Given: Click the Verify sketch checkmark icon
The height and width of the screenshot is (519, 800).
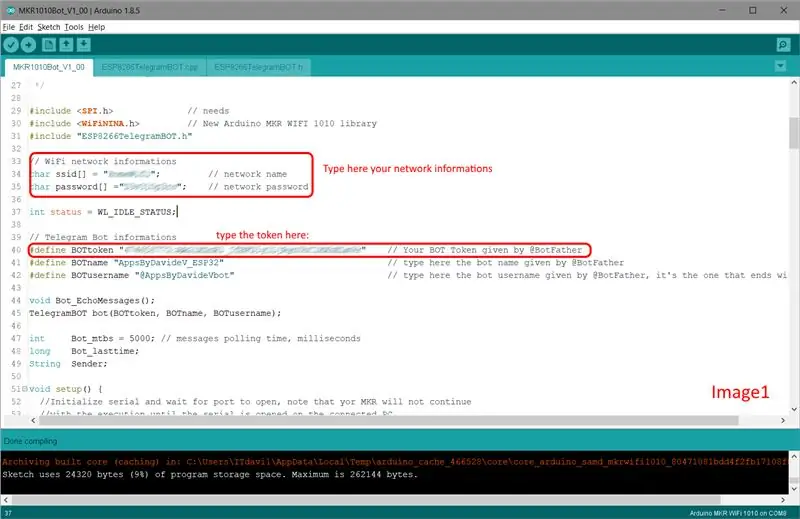Looking at the screenshot, I should coord(11,45).
